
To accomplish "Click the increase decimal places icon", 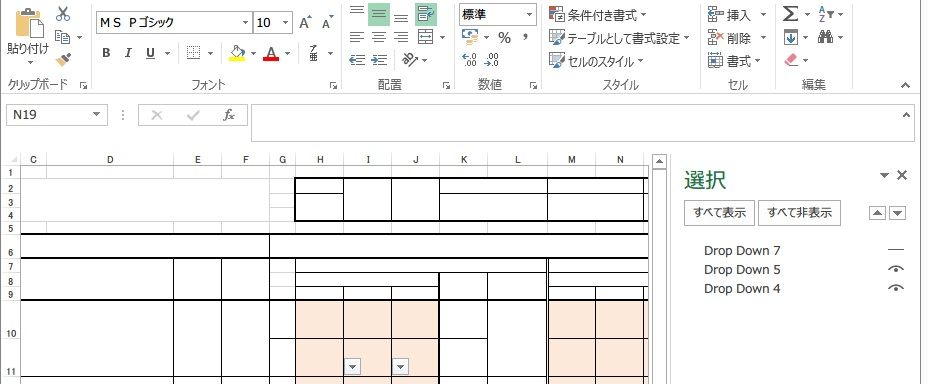I will 469,60.
